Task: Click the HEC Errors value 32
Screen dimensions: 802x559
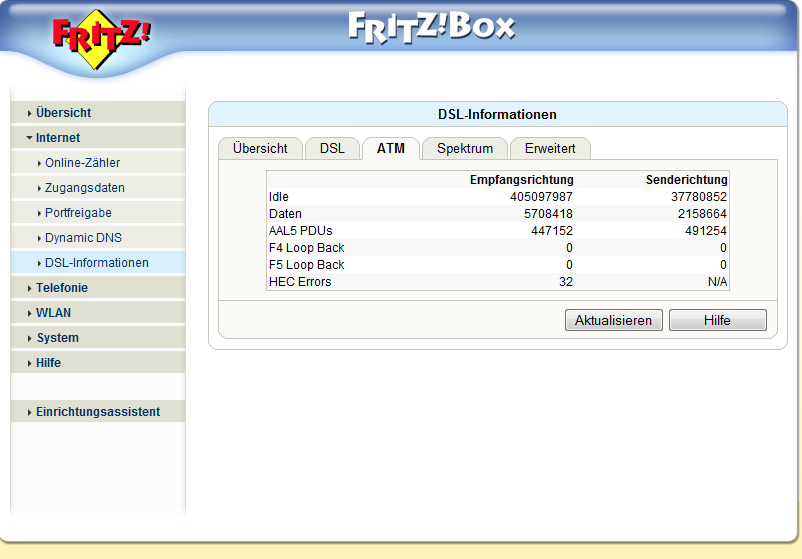Action: pyautogui.click(x=566, y=282)
